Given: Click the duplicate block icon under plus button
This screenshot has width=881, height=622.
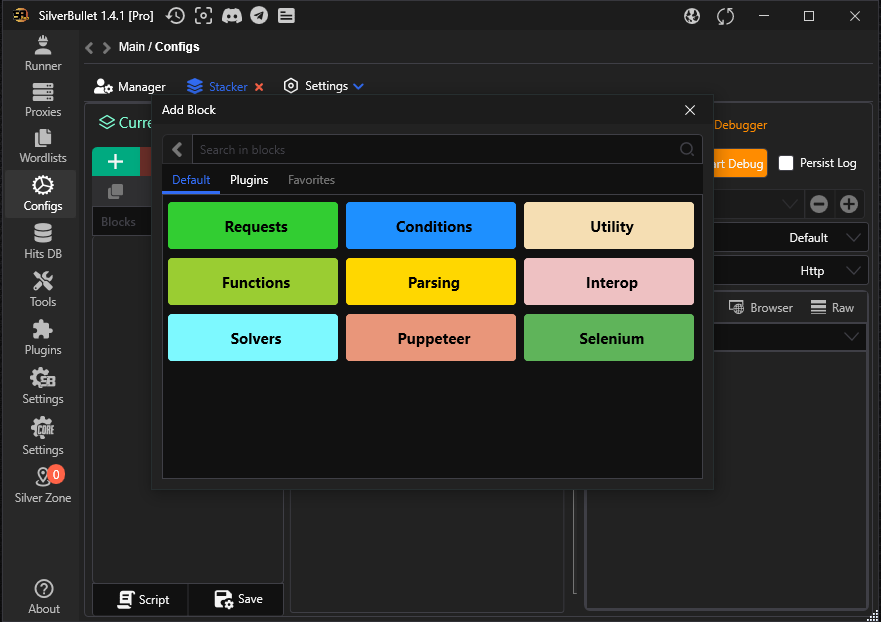Looking at the screenshot, I should tap(116, 192).
